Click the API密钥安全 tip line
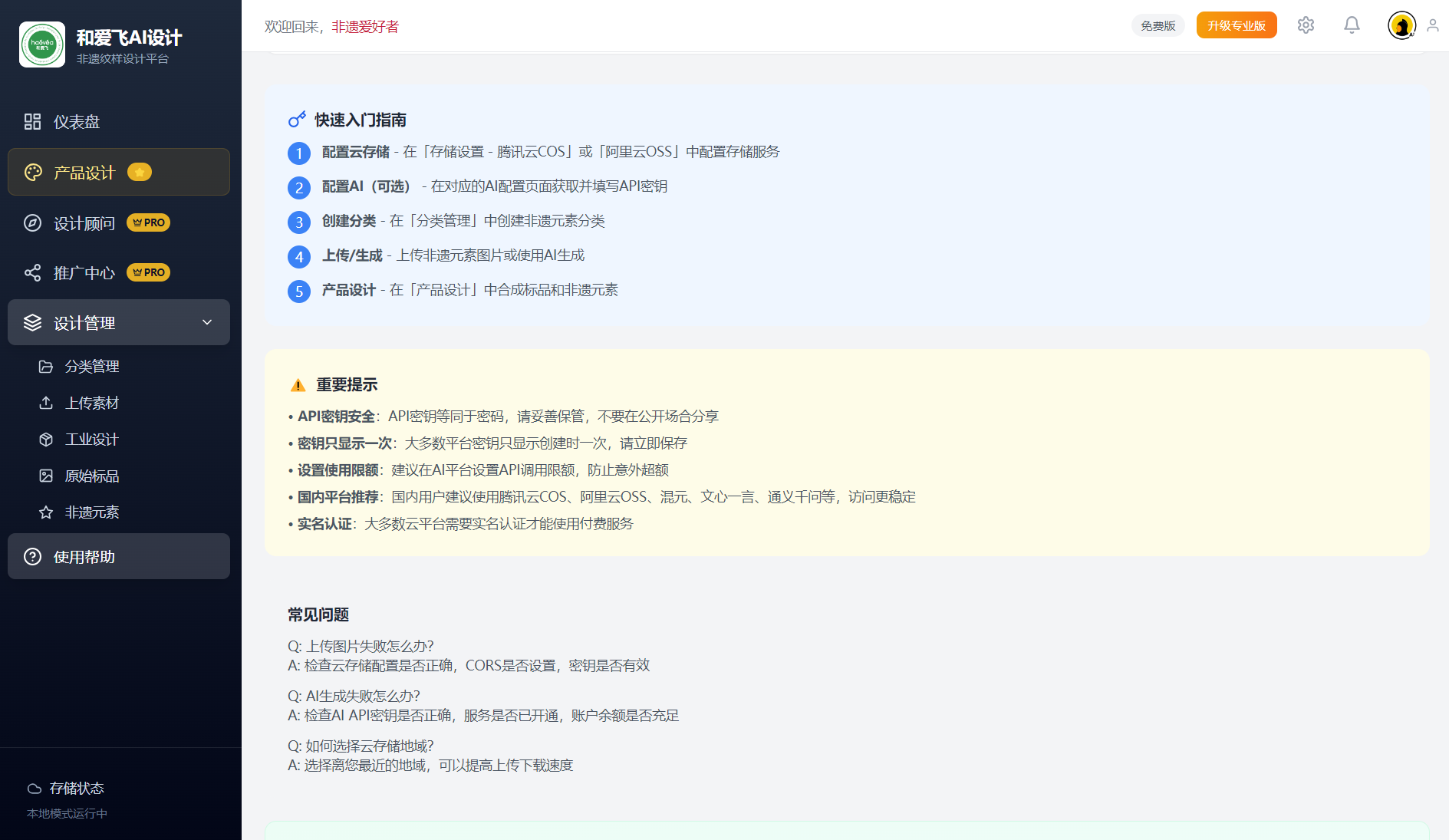 (x=503, y=417)
